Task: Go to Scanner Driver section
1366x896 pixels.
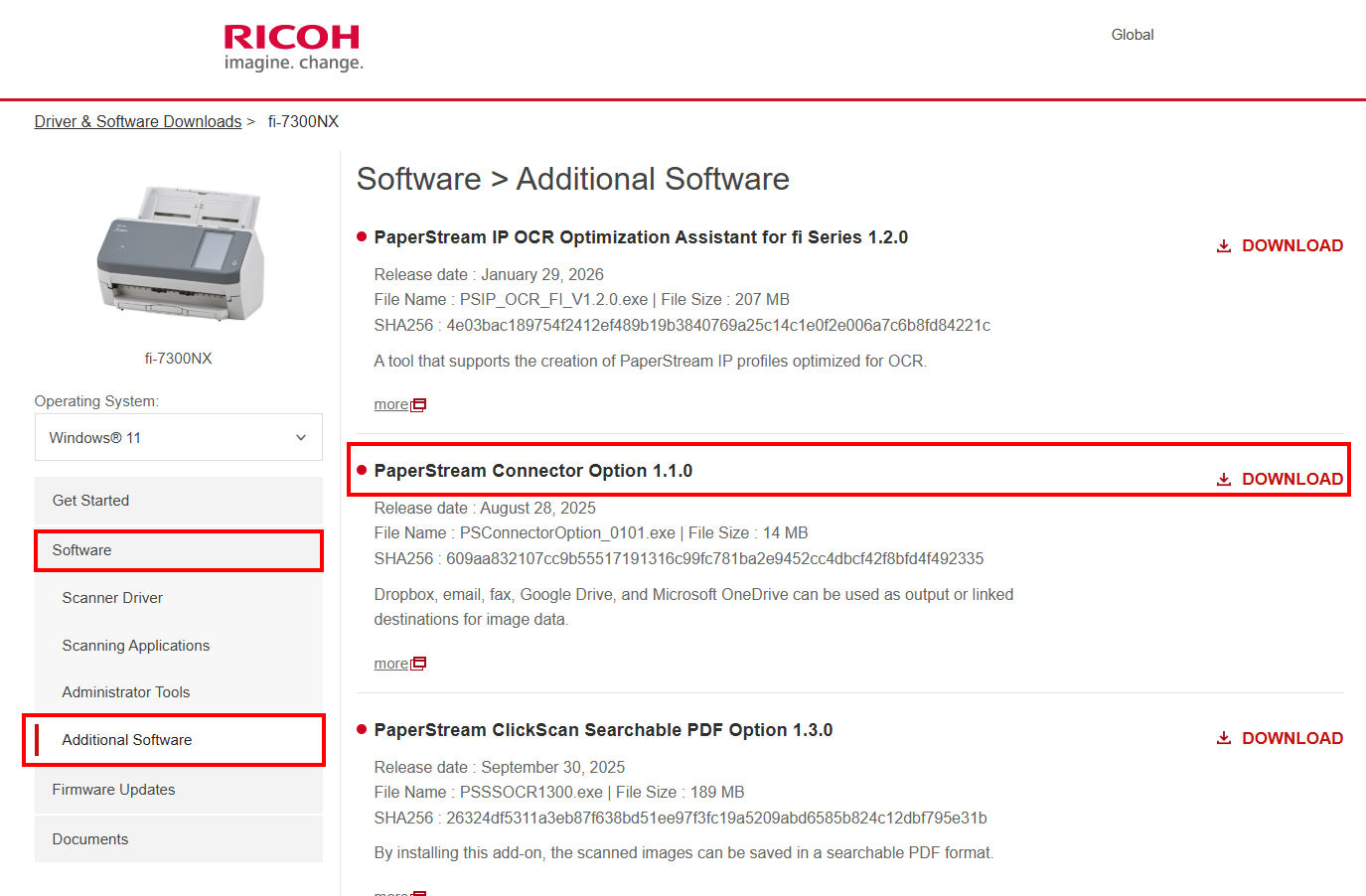Action: [x=112, y=598]
